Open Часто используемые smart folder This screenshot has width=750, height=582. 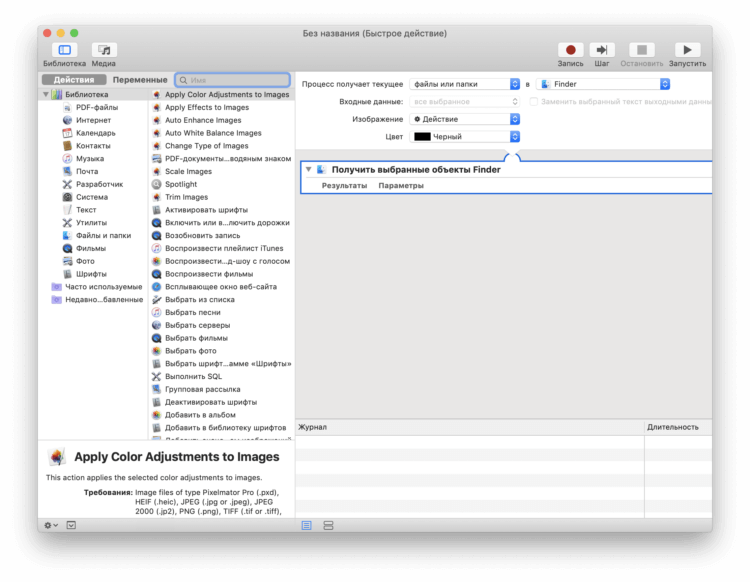pos(98,287)
